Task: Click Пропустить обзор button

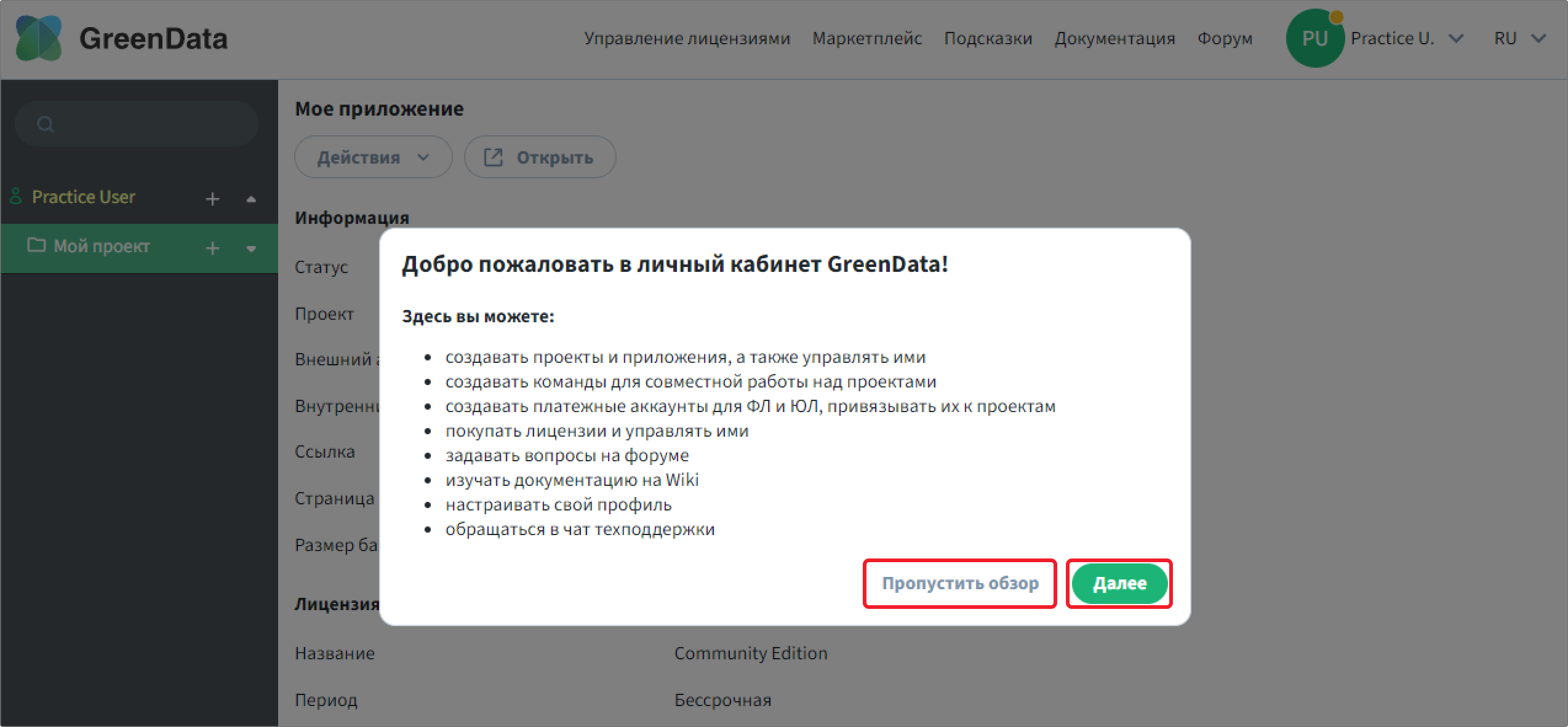Action: click(960, 583)
